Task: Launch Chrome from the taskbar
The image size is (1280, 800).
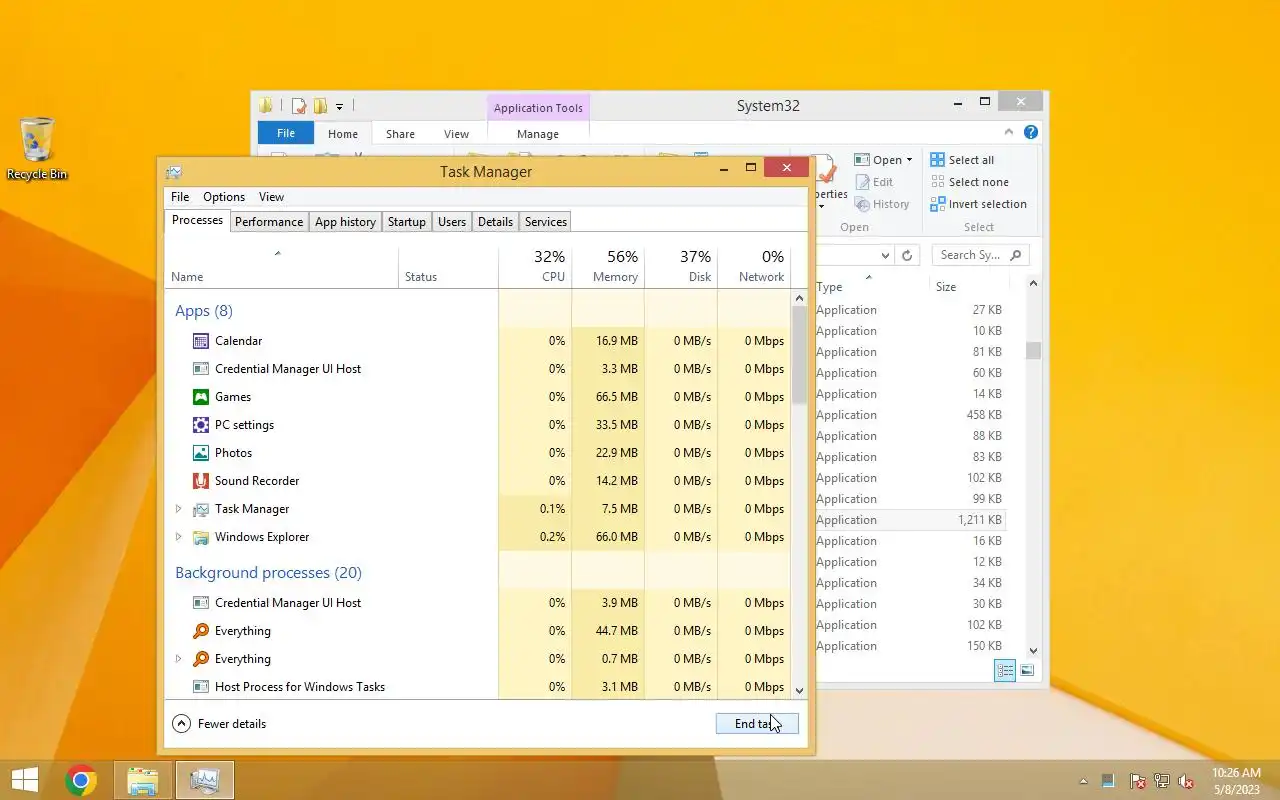Action: [81, 780]
